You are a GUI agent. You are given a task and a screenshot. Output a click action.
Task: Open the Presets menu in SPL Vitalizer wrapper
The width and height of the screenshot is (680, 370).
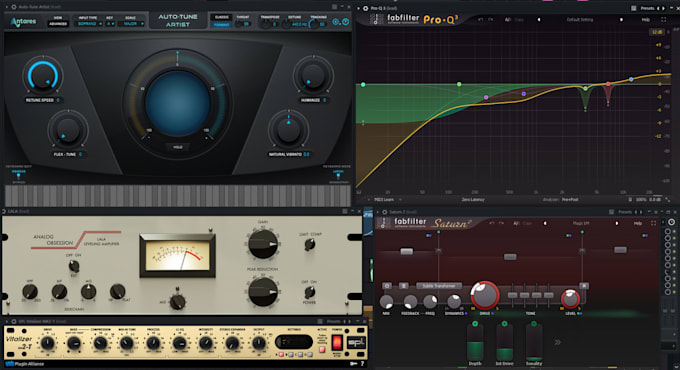tap(333, 322)
